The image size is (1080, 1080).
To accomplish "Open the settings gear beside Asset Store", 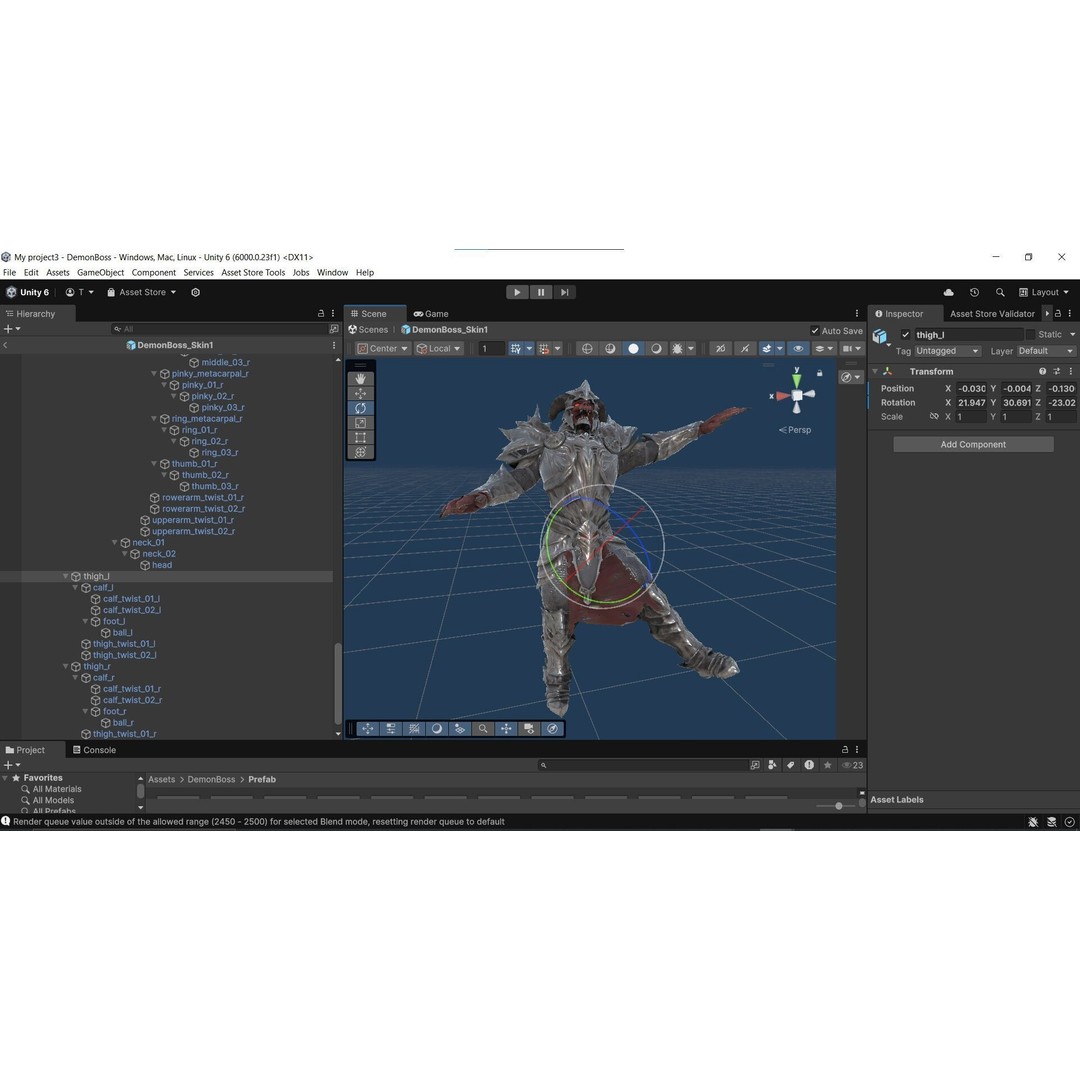I will 196,292.
